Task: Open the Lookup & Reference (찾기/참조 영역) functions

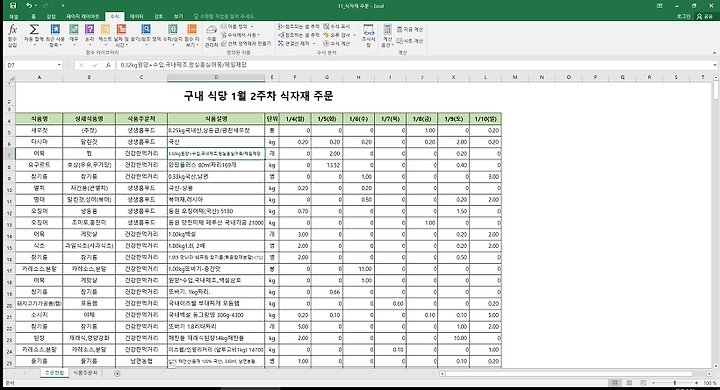Action: [x=146, y=36]
